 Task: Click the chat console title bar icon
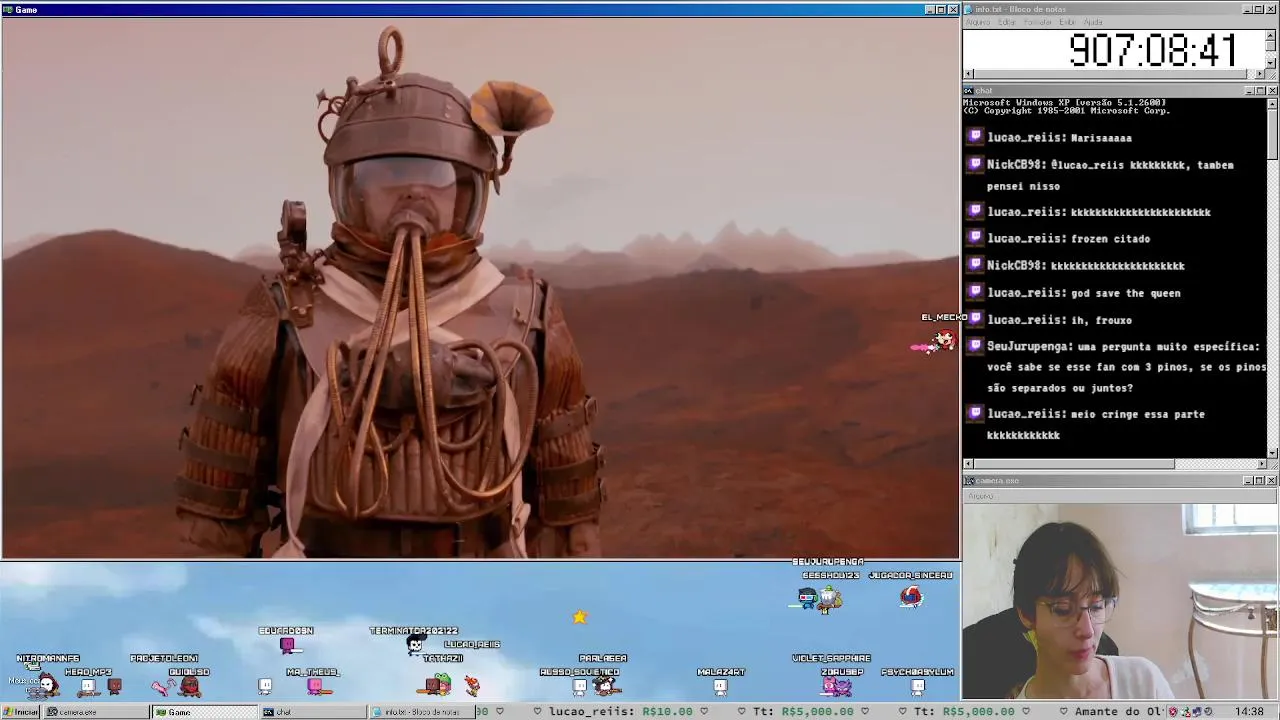pos(969,91)
